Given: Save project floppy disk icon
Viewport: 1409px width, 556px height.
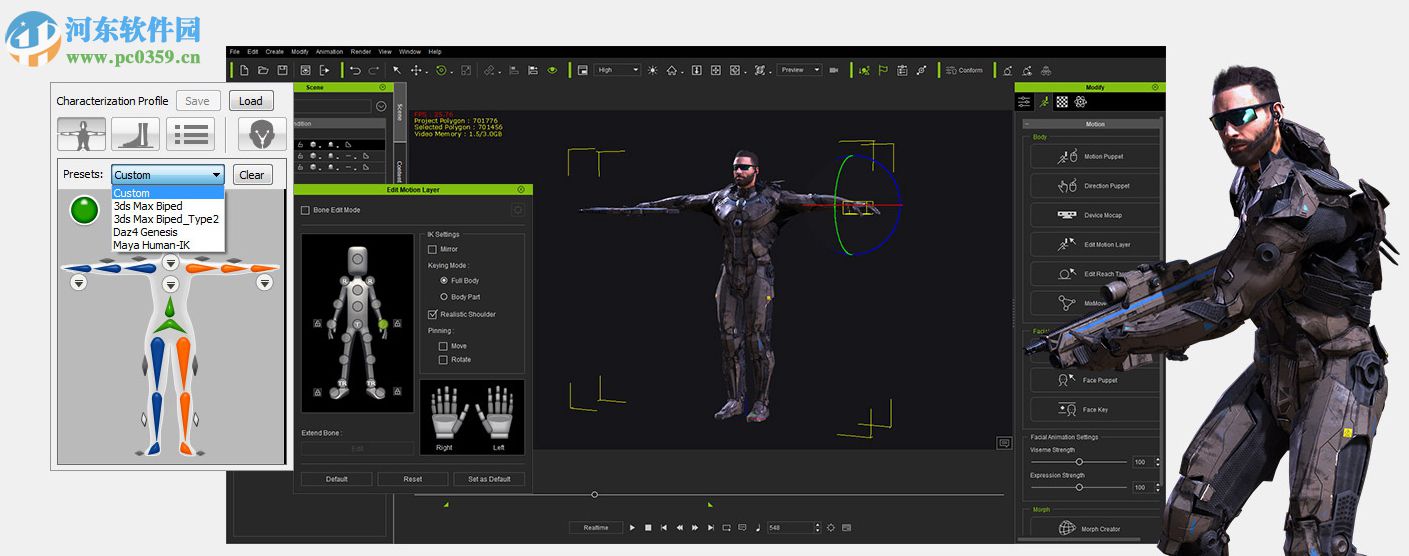Looking at the screenshot, I should tap(282, 71).
